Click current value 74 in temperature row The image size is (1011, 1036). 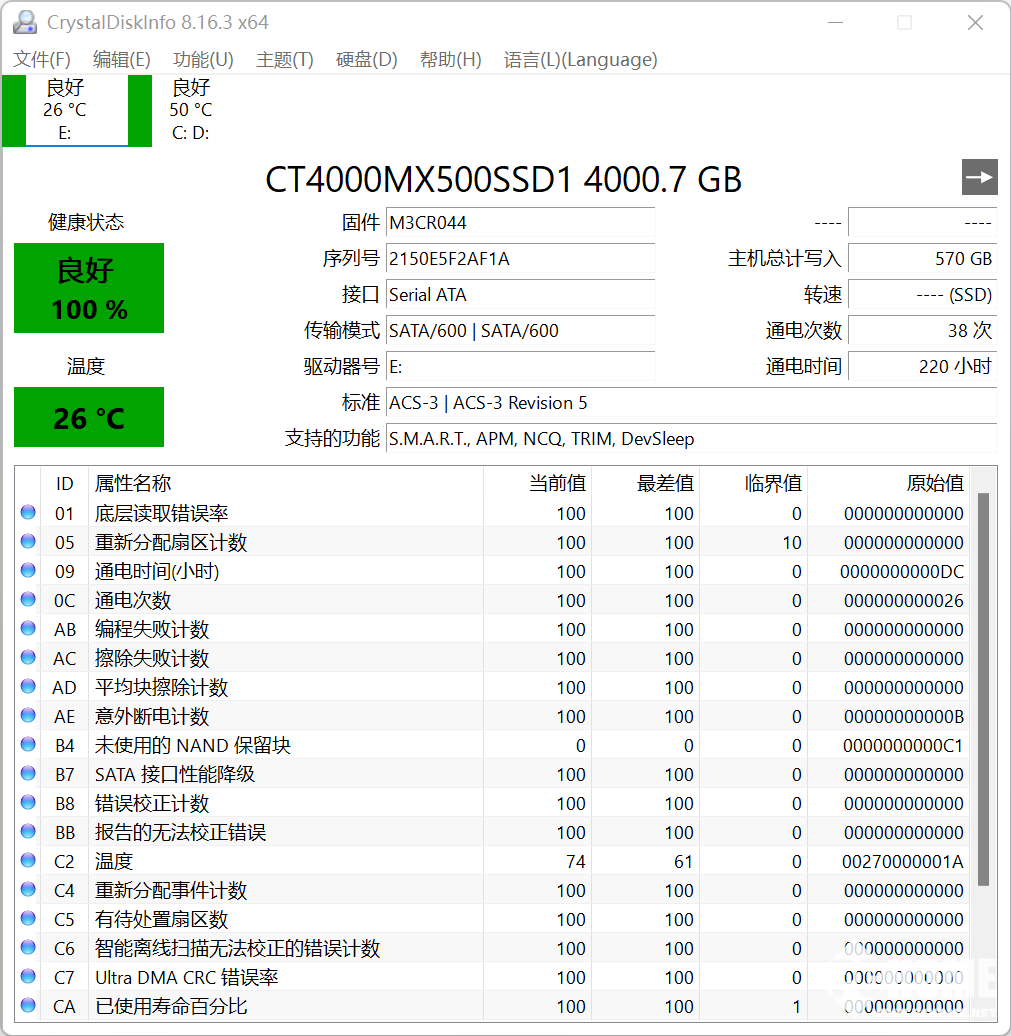(575, 862)
